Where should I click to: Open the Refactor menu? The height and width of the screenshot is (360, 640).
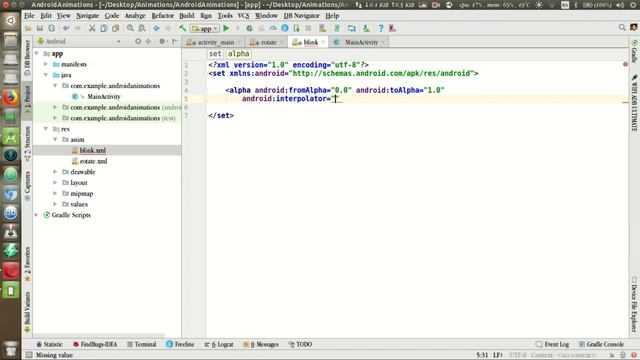(x=162, y=16)
